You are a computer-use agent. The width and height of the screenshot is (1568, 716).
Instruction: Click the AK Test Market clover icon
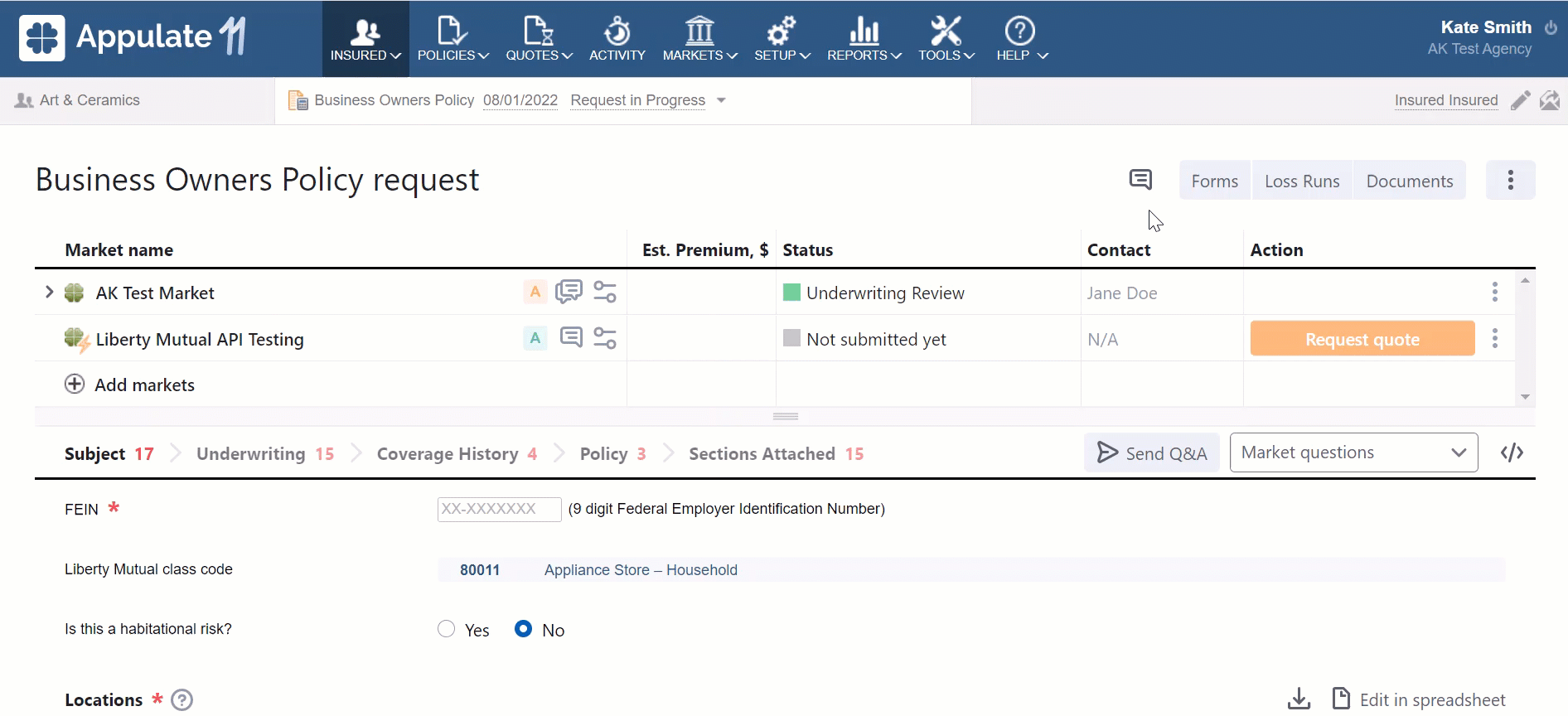(x=75, y=293)
